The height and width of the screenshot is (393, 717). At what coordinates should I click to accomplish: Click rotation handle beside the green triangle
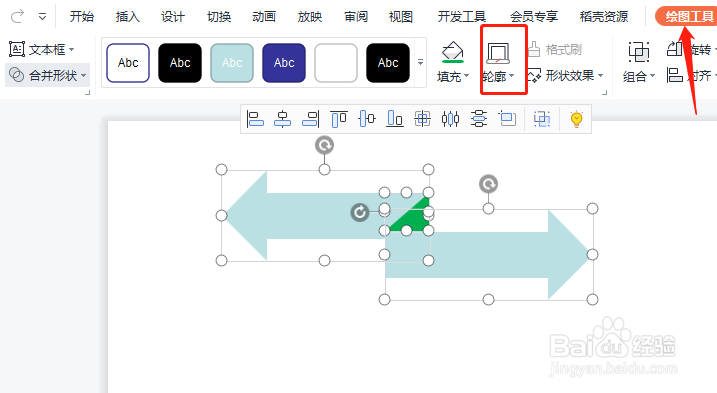point(360,212)
